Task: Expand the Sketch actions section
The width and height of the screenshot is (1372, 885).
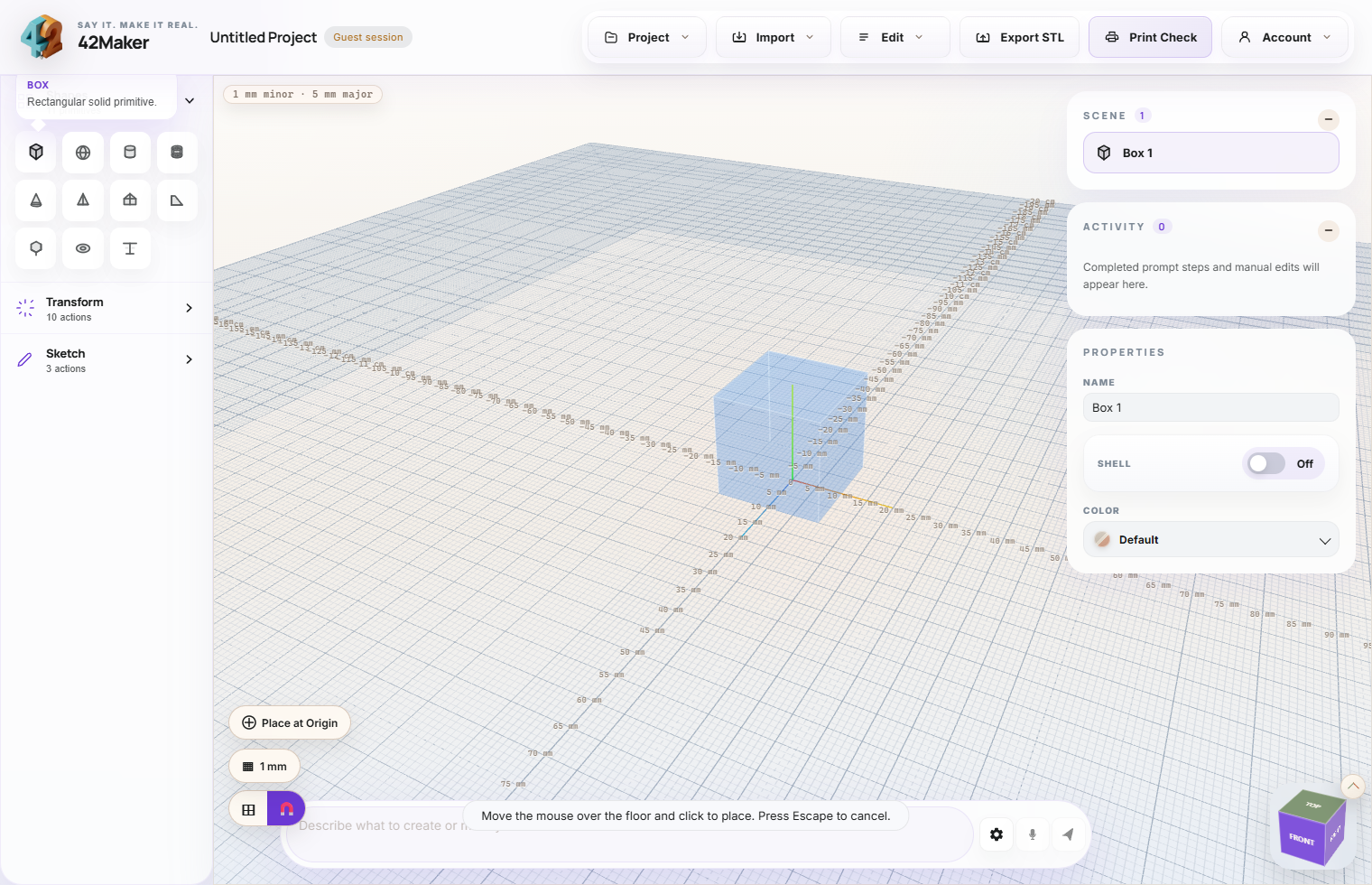Action: 107,359
